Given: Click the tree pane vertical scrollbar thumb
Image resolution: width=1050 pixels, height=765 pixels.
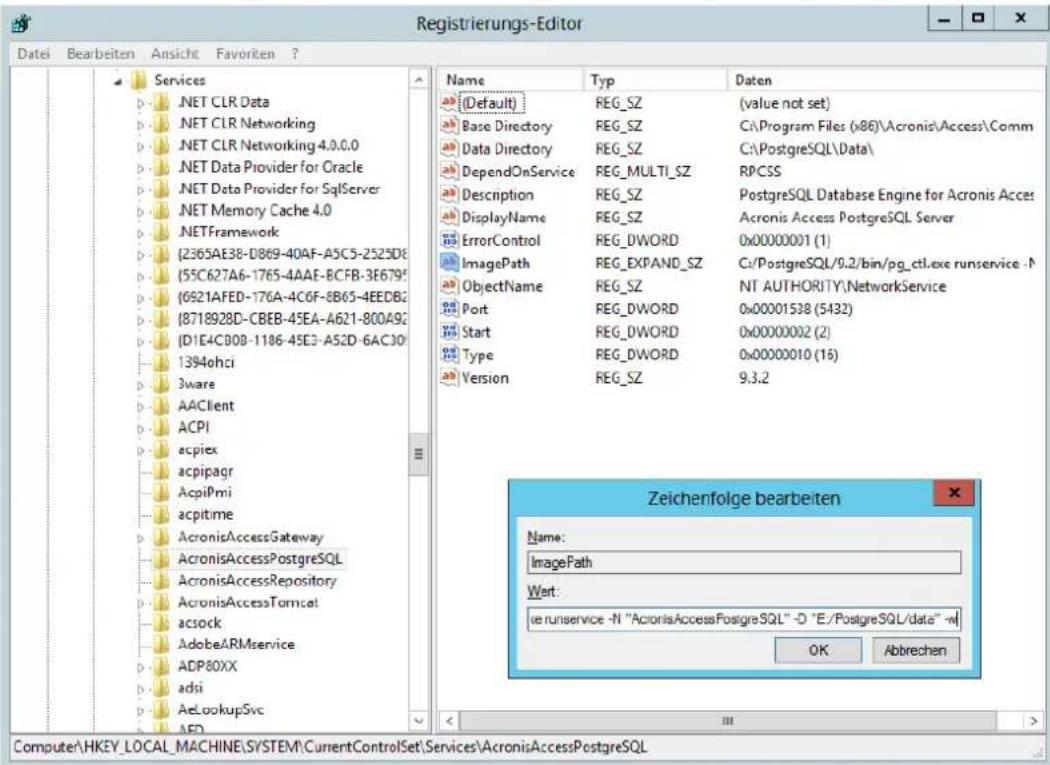Looking at the screenshot, I should (419, 454).
